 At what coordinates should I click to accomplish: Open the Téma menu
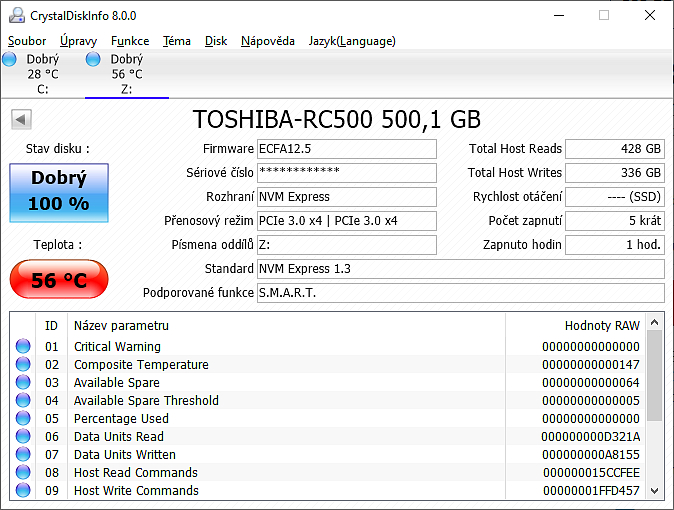(177, 41)
